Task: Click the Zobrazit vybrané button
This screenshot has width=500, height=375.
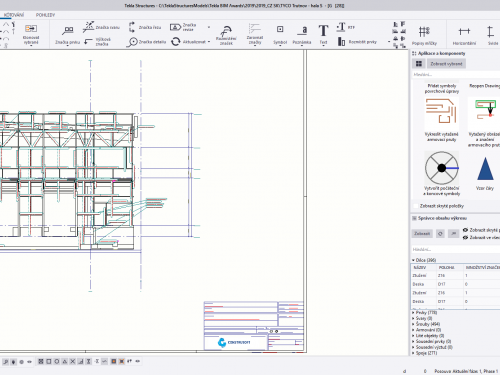Action: (x=446, y=64)
